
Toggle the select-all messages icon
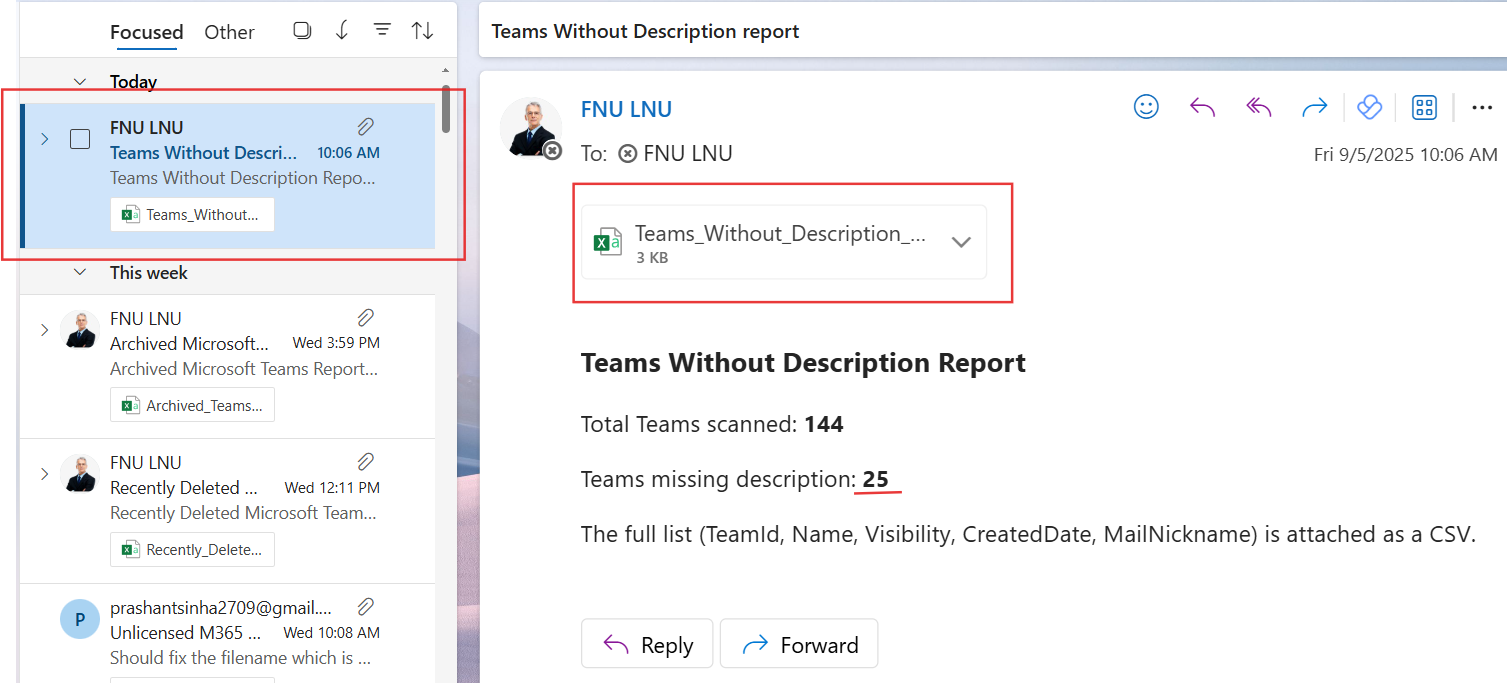point(302,31)
